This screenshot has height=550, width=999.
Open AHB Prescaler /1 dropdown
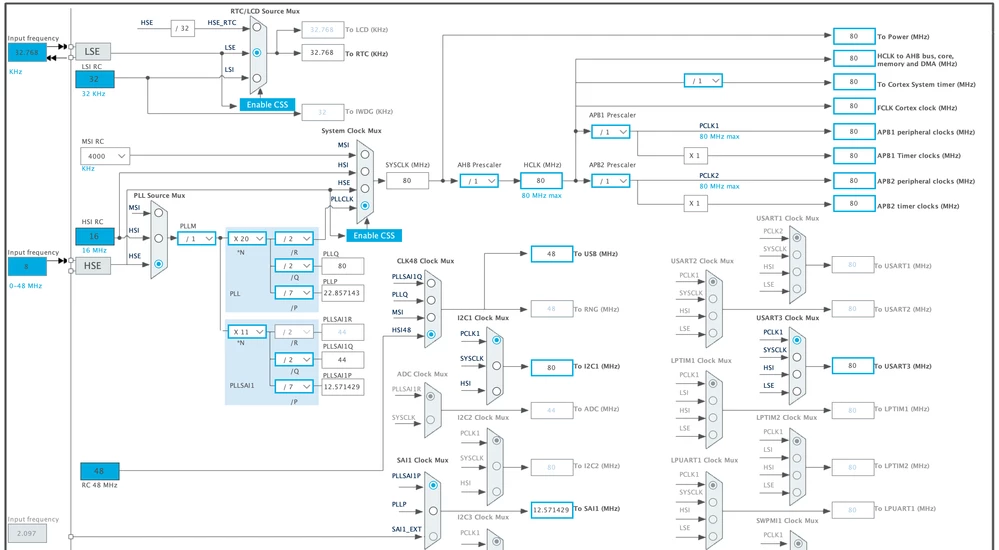[x=479, y=181]
